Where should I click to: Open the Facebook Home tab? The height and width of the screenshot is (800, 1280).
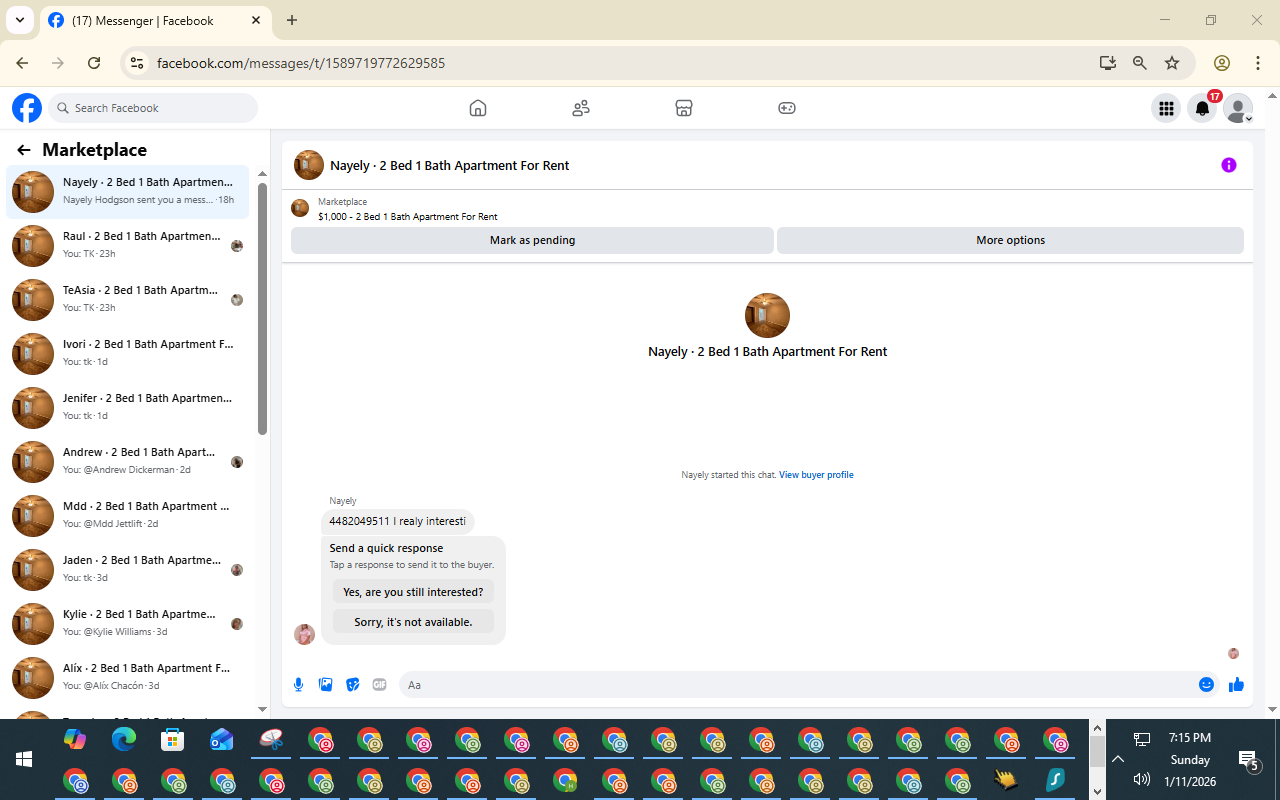click(478, 108)
